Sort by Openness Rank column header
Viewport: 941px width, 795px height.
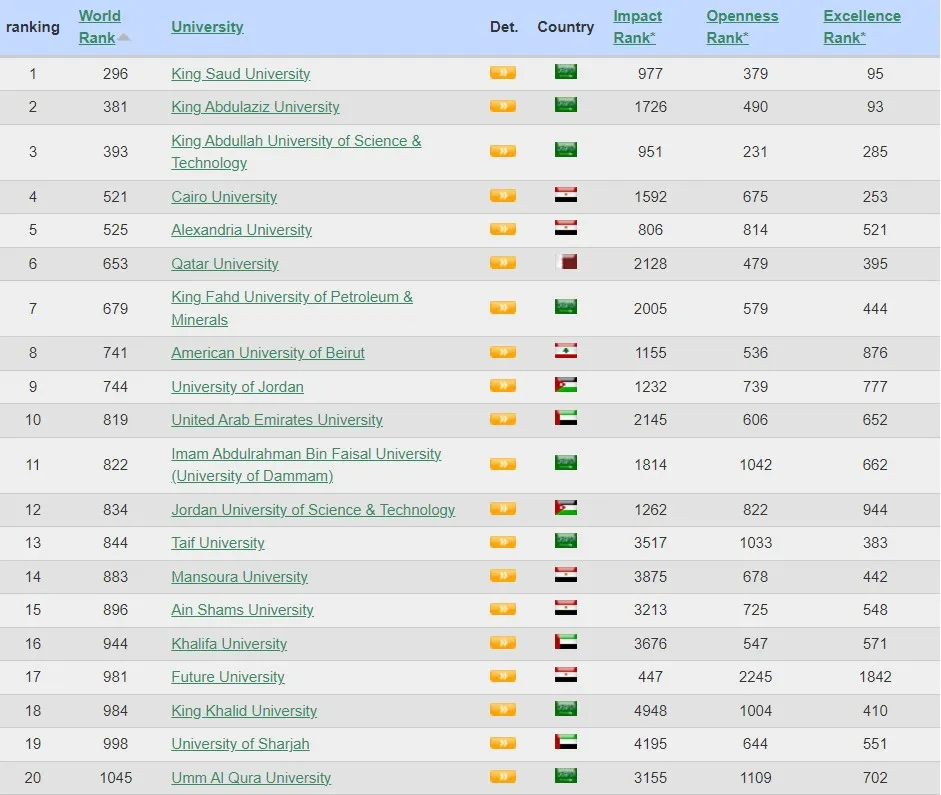click(742, 26)
